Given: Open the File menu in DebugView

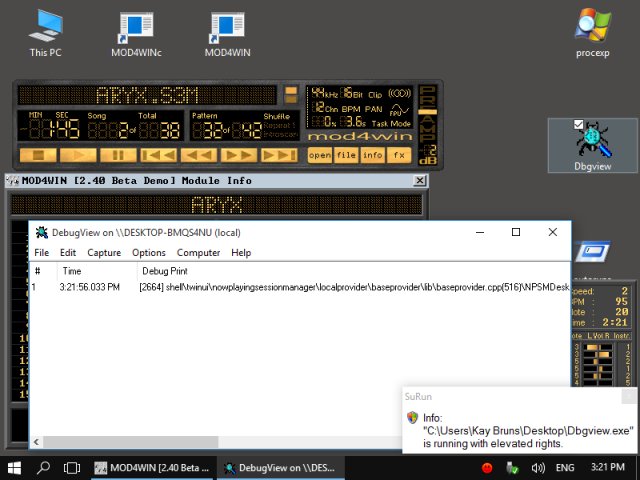Looking at the screenshot, I should pos(42,253).
